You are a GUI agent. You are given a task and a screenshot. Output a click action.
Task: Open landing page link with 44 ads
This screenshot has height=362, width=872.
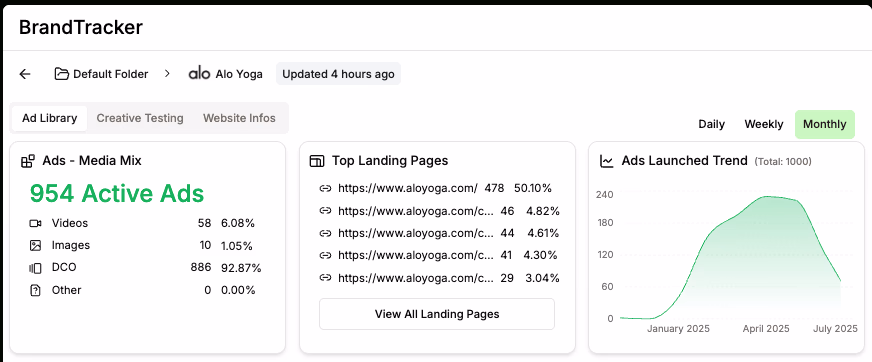(415, 233)
